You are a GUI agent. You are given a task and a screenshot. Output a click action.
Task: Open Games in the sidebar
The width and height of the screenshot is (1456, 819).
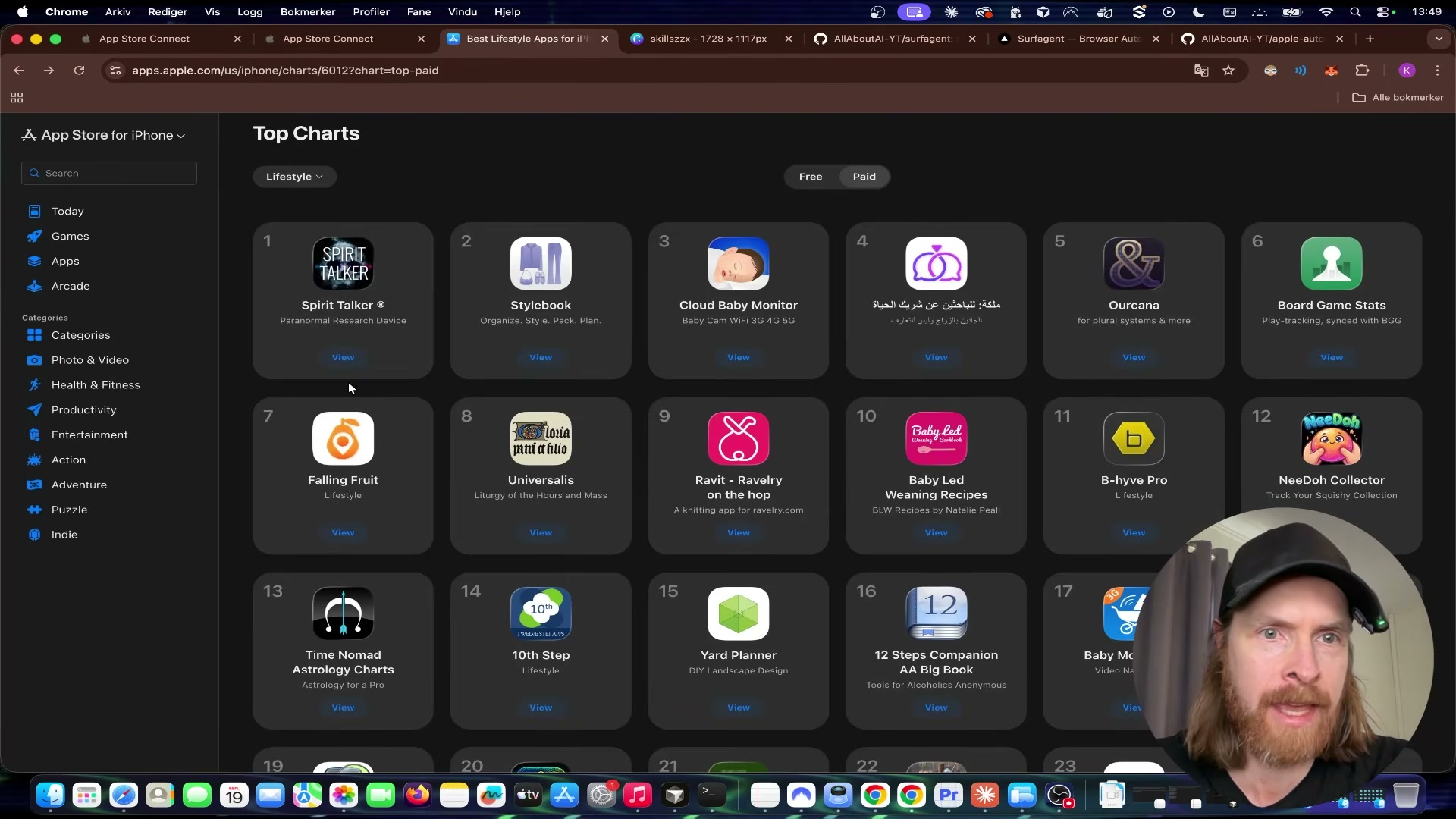pos(70,236)
